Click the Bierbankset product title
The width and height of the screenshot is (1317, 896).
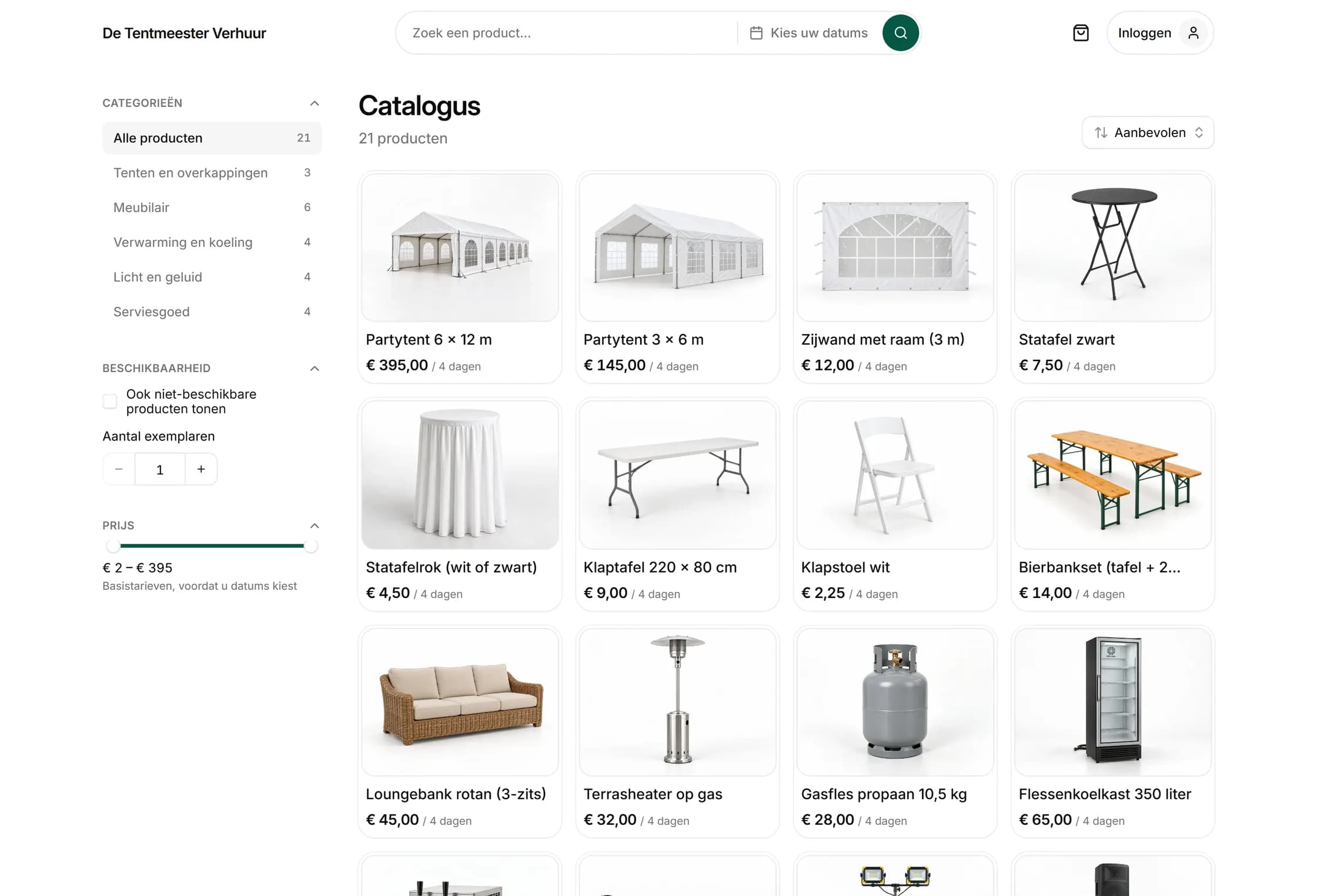tap(1099, 567)
